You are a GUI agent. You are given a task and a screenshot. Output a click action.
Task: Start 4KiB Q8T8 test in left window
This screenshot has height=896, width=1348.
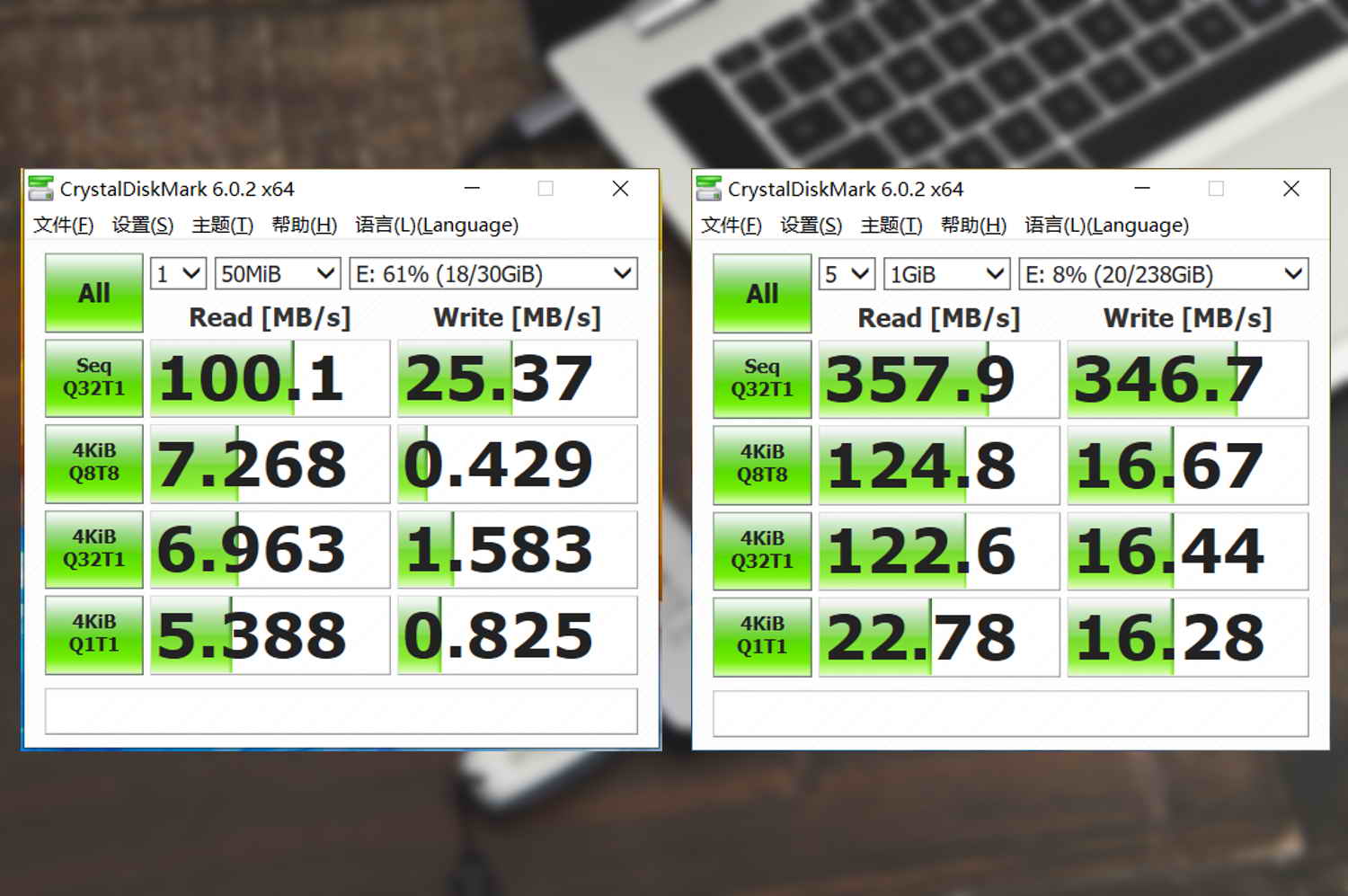pyautogui.click(x=94, y=463)
